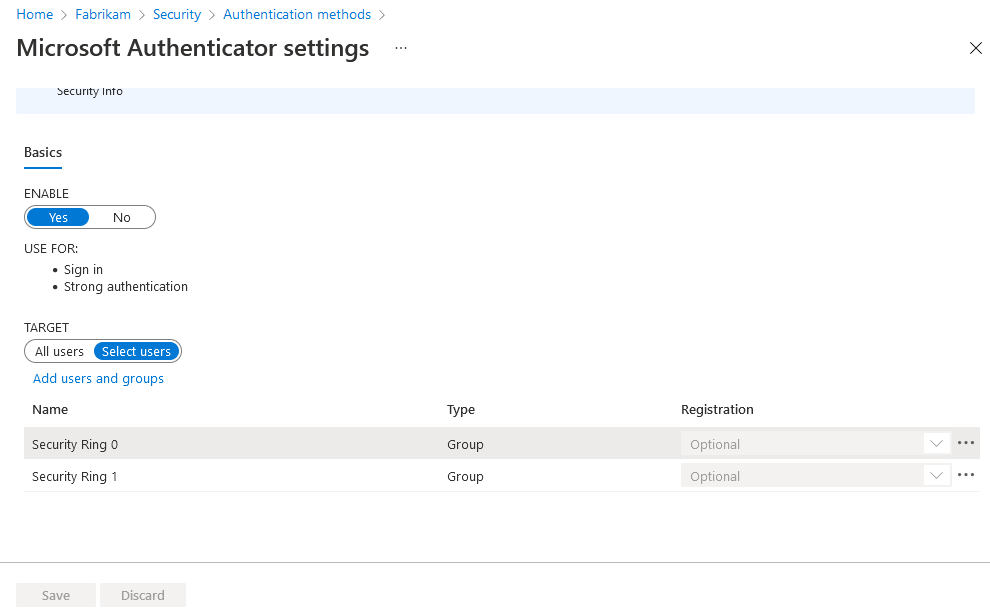The height and width of the screenshot is (613, 990).
Task: Select the Security Ring 1 group name
Action: click(x=75, y=476)
